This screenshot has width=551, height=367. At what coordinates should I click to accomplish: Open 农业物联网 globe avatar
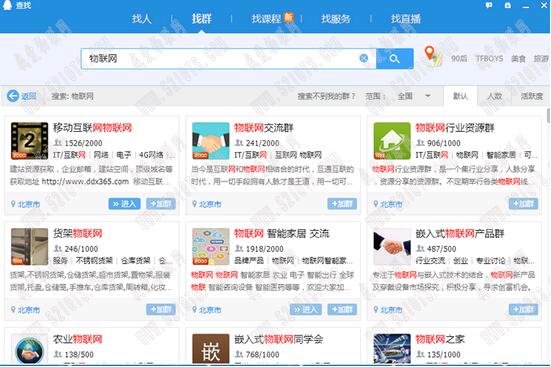[30, 349]
